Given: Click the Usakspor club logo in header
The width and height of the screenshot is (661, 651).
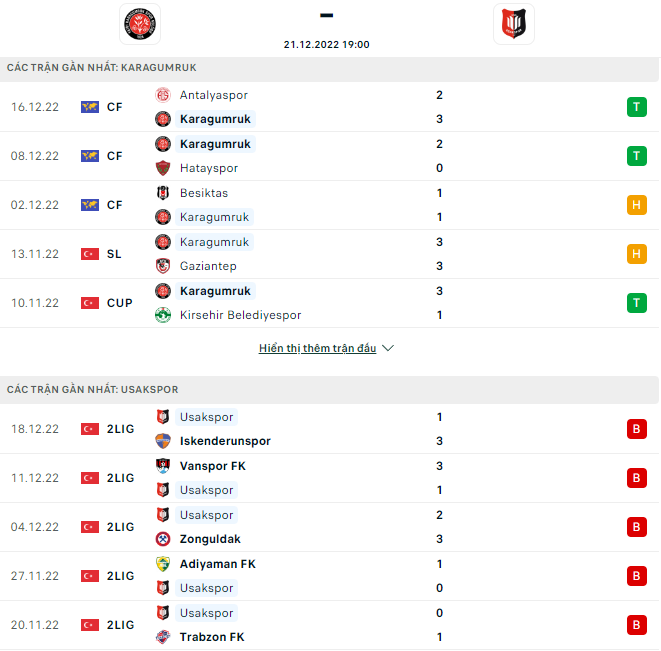Looking at the screenshot, I should pyautogui.click(x=514, y=24).
